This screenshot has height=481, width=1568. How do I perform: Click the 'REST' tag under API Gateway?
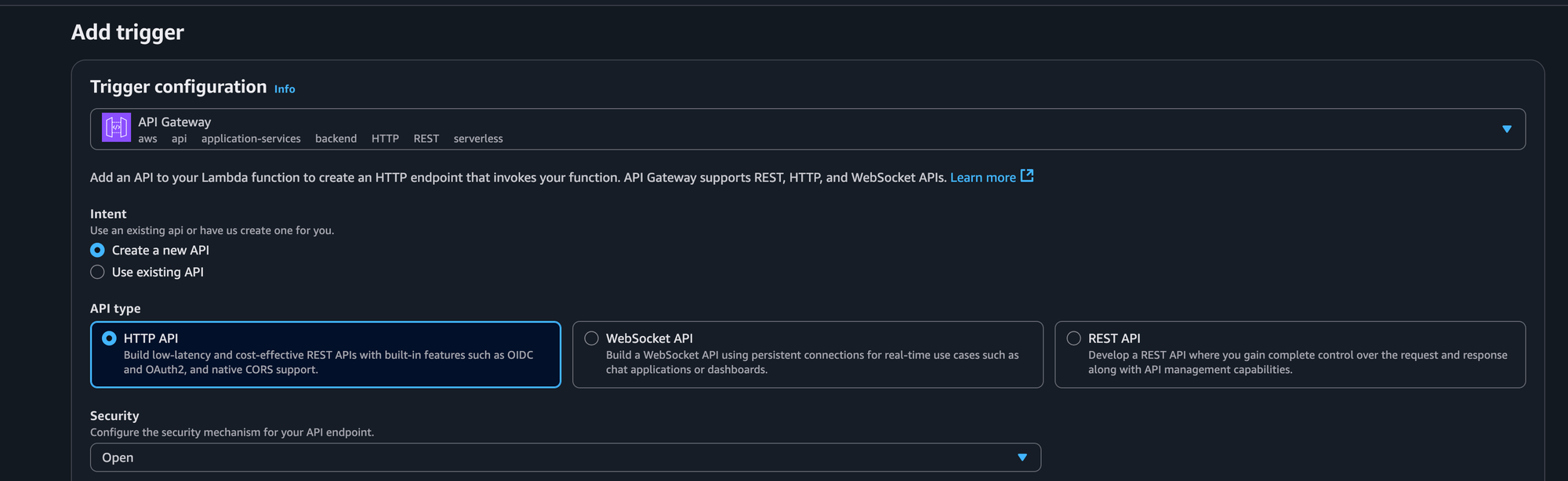[x=426, y=139]
